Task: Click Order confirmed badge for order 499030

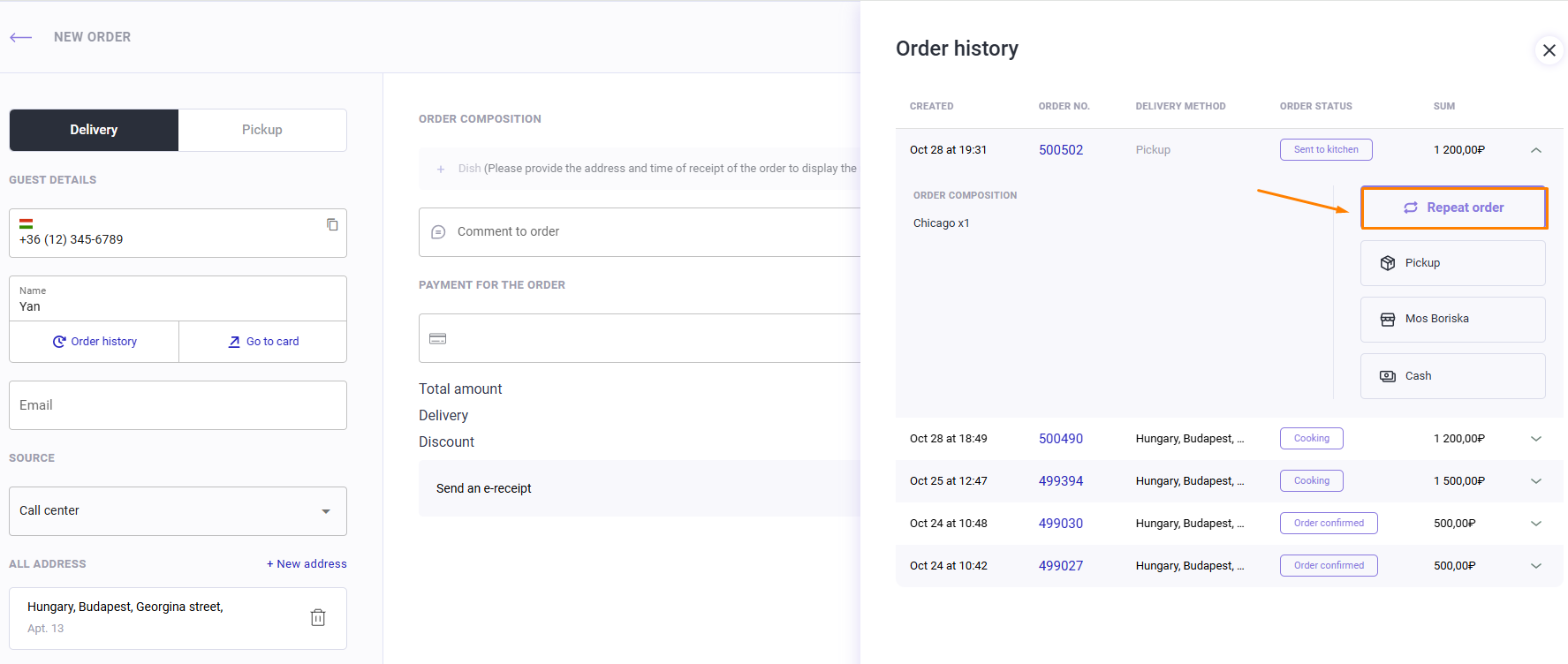Action: pyautogui.click(x=1329, y=524)
